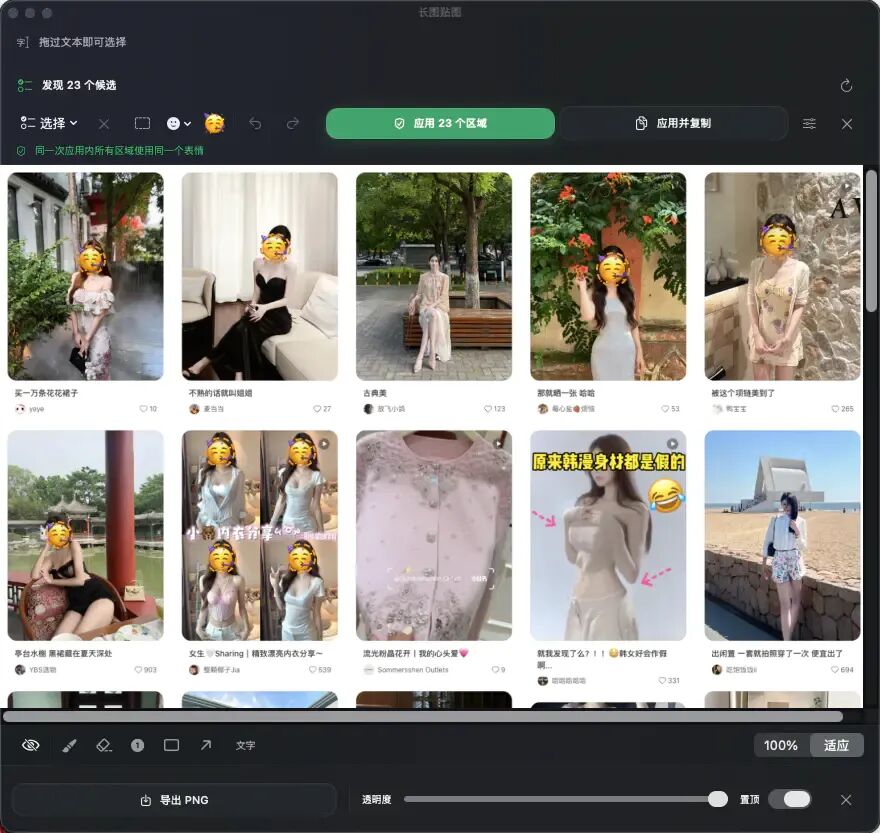Image resolution: width=880 pixels, height=833 pixels.
Task: Click the undo arrow icon
Action: 255,123
